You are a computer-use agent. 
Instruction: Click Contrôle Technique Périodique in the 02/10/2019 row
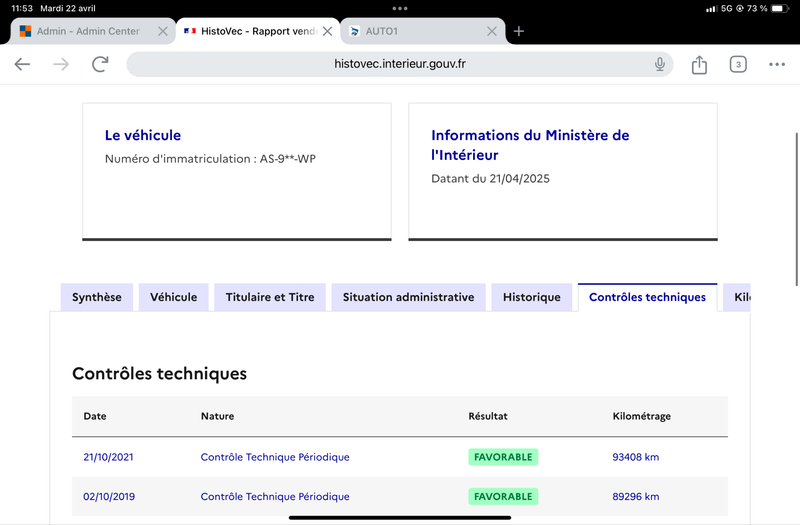coord(275,496)
